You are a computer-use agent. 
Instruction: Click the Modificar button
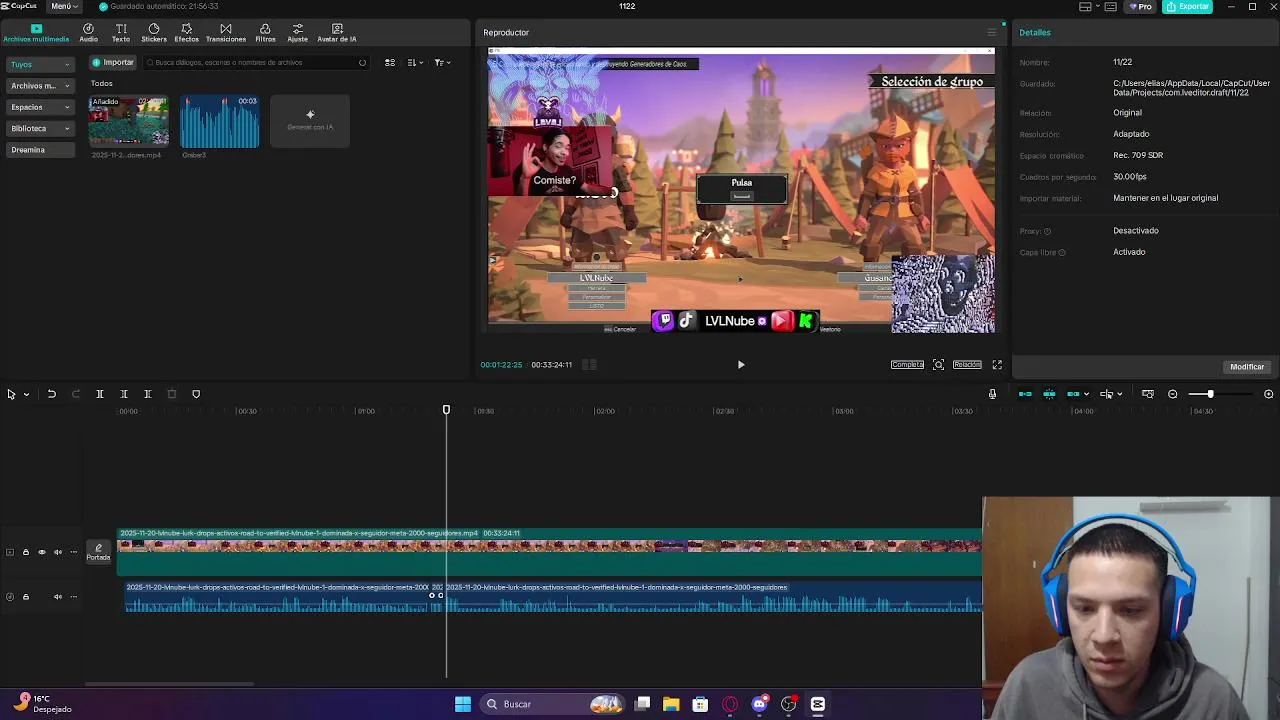click(x=1247, y=367)
